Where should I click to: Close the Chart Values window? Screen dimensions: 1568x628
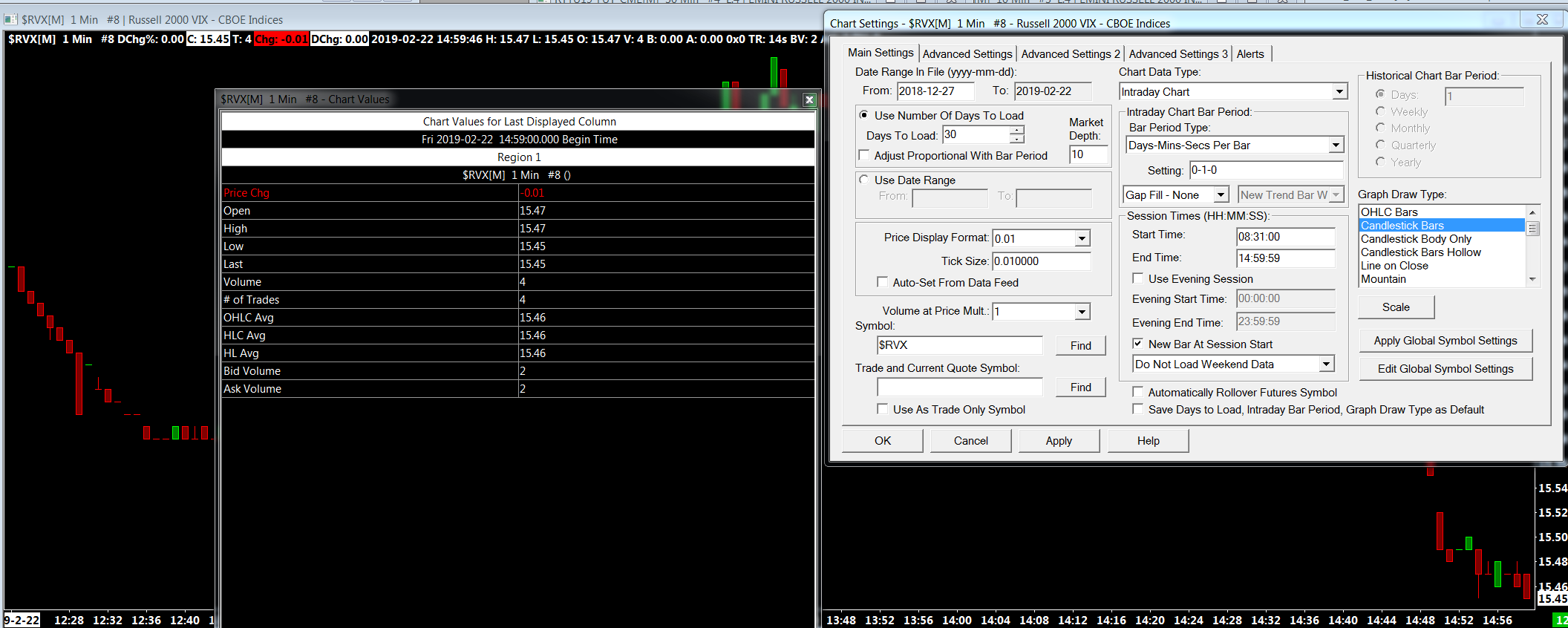coord(809,99)
